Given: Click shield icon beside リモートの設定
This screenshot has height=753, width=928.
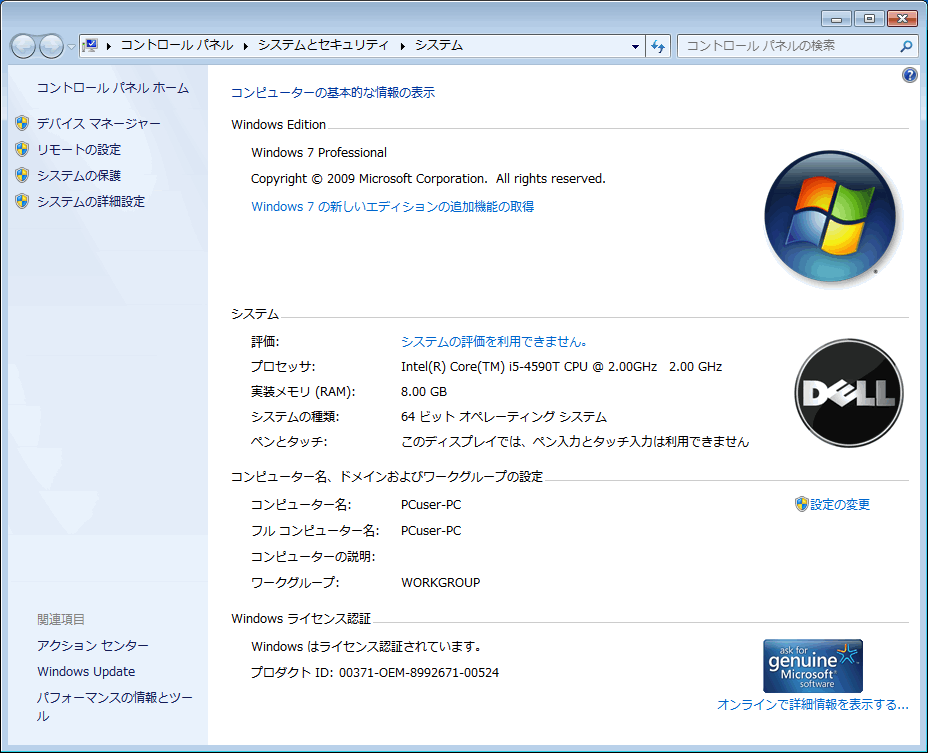Looking at the screenshot, I should tap(22, 149).
